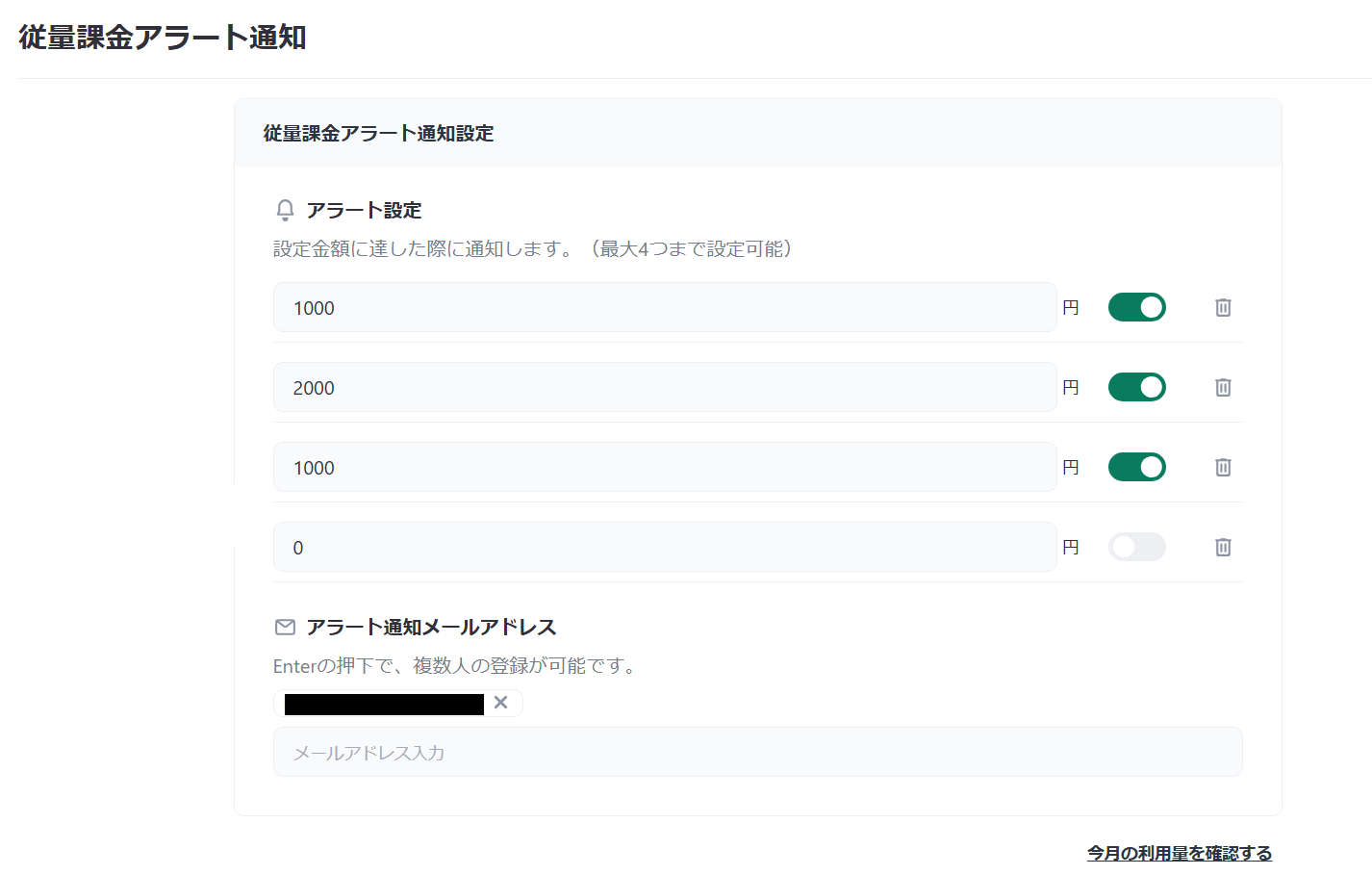Screen dimensions: 1372x875
Task: Turn off the 2000 yen alert switch
Action: [1136, 387]
